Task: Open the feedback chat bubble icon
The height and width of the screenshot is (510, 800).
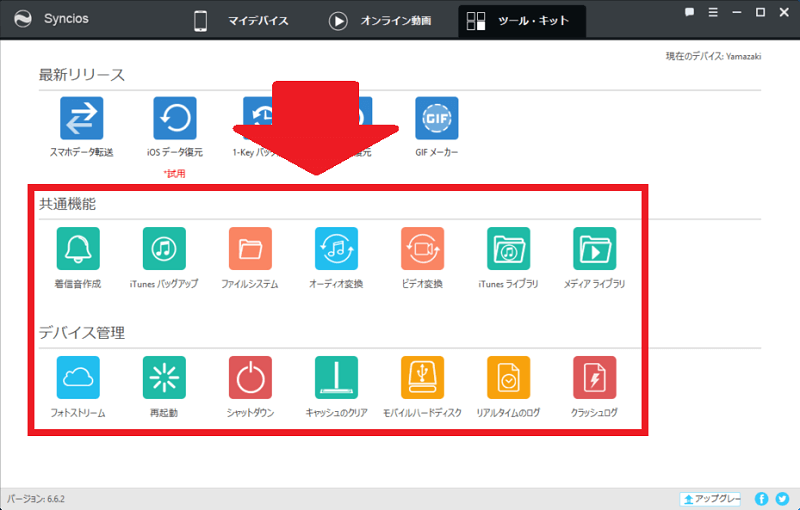Action: click(689, 12)
